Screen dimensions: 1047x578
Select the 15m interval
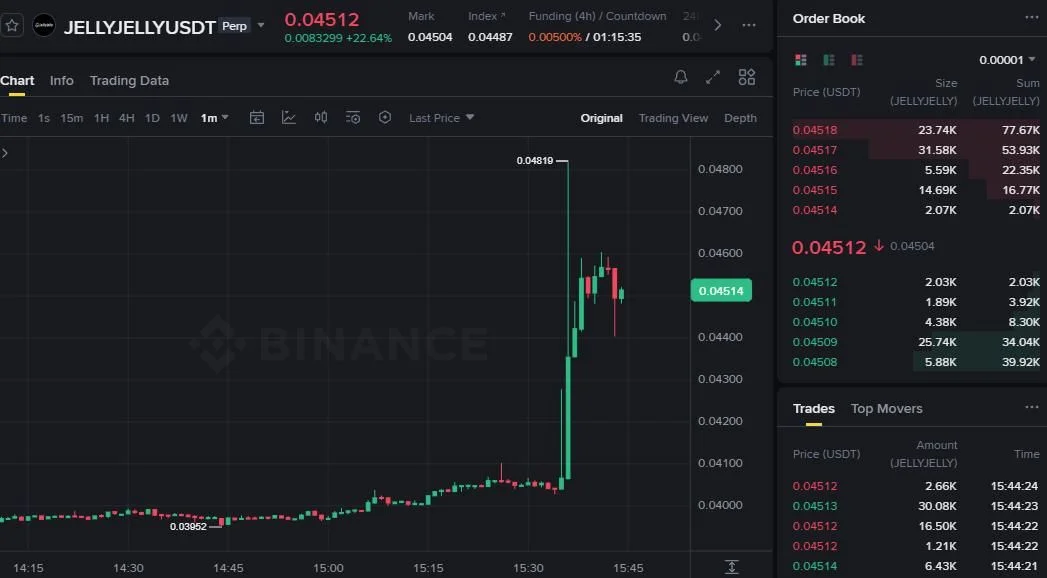click(71, 118)
